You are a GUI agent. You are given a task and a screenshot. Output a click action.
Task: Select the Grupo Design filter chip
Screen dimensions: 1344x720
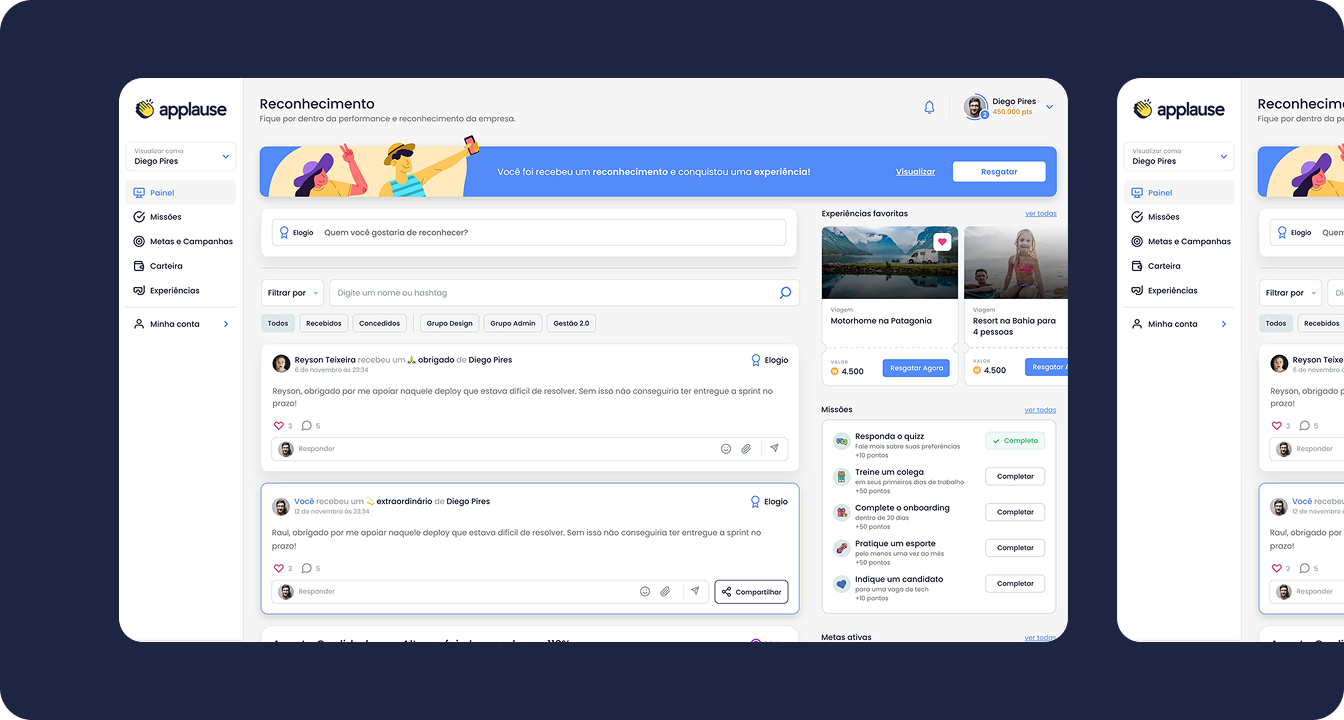tap(449, 323)
